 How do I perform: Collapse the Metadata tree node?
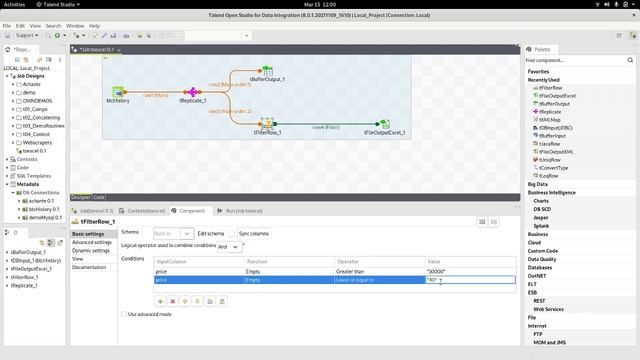[x=7, y=184]
